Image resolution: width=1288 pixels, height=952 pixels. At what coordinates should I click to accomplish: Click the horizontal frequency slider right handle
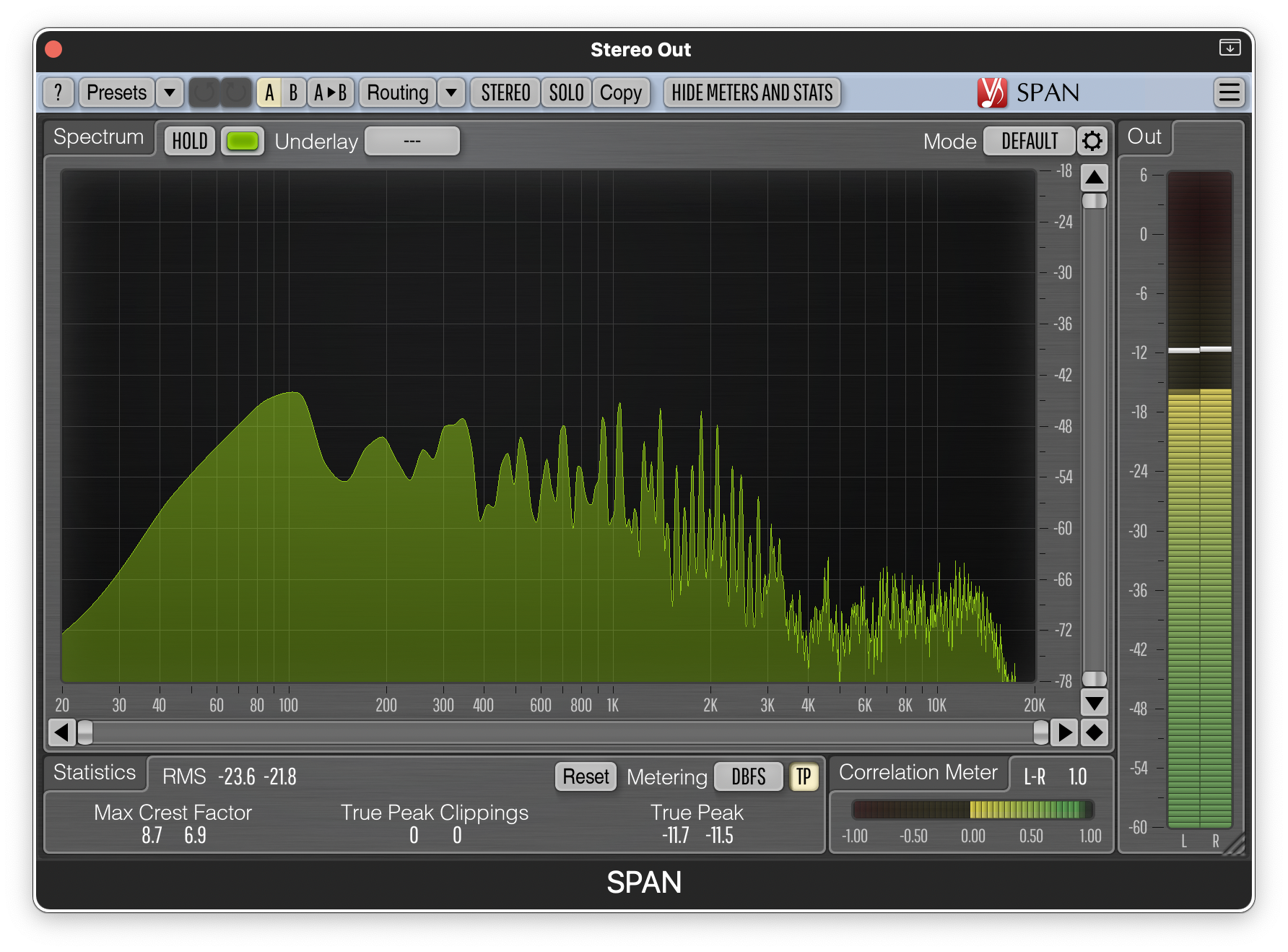pyautogui.click(x=1040, y=732)
